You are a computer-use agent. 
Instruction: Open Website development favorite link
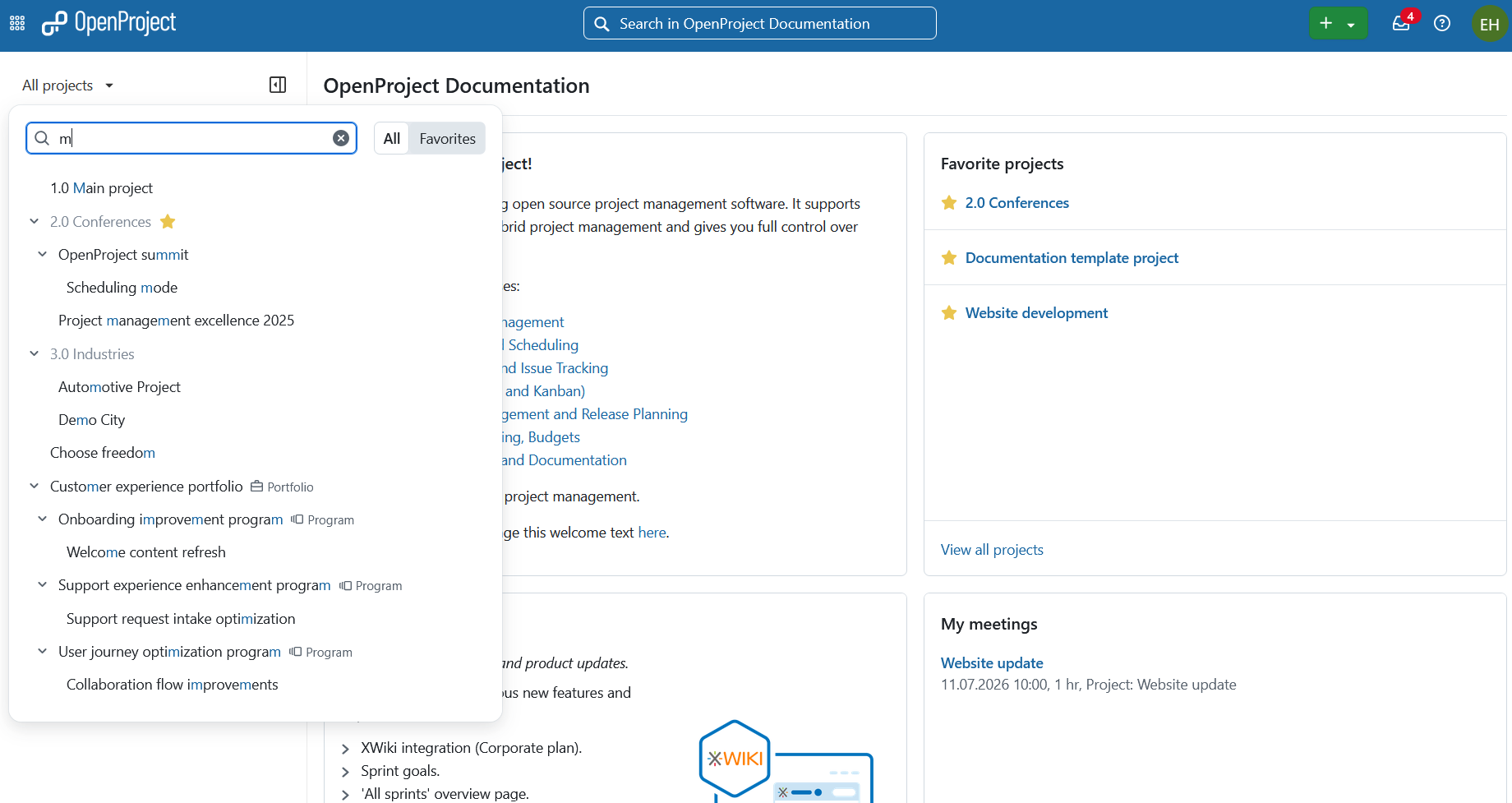(x=1036, y=313)
